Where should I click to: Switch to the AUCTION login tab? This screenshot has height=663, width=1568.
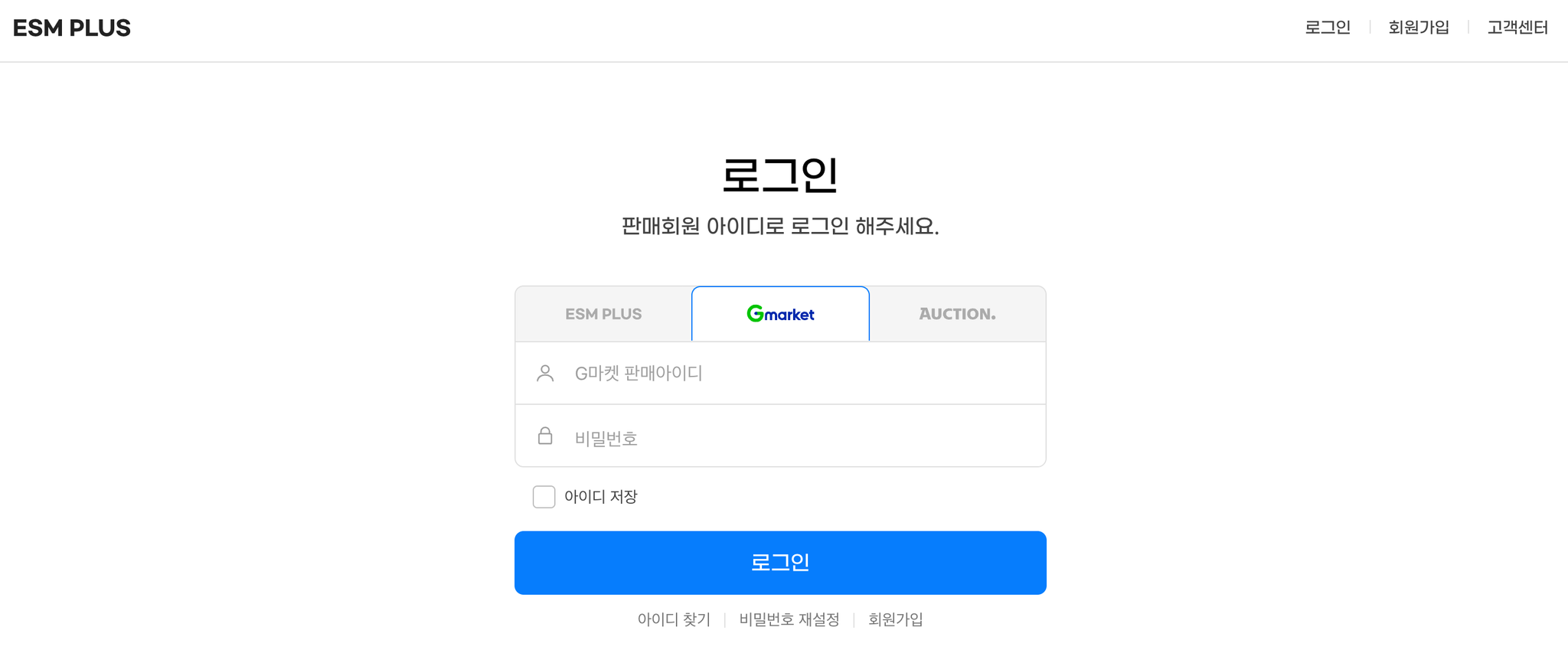click(957, 314)
